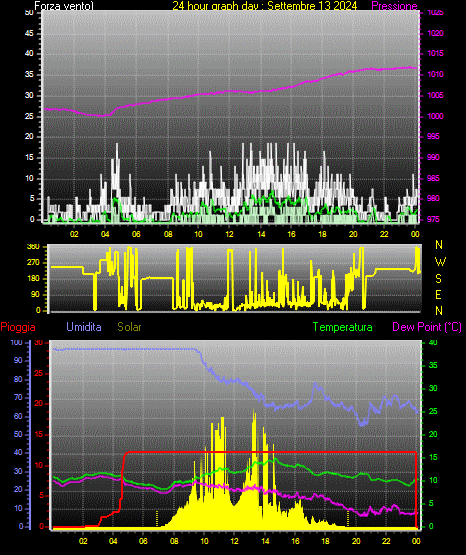
Task: Select the magenta 'Pressione' label
Action: (x=394, y=6)
